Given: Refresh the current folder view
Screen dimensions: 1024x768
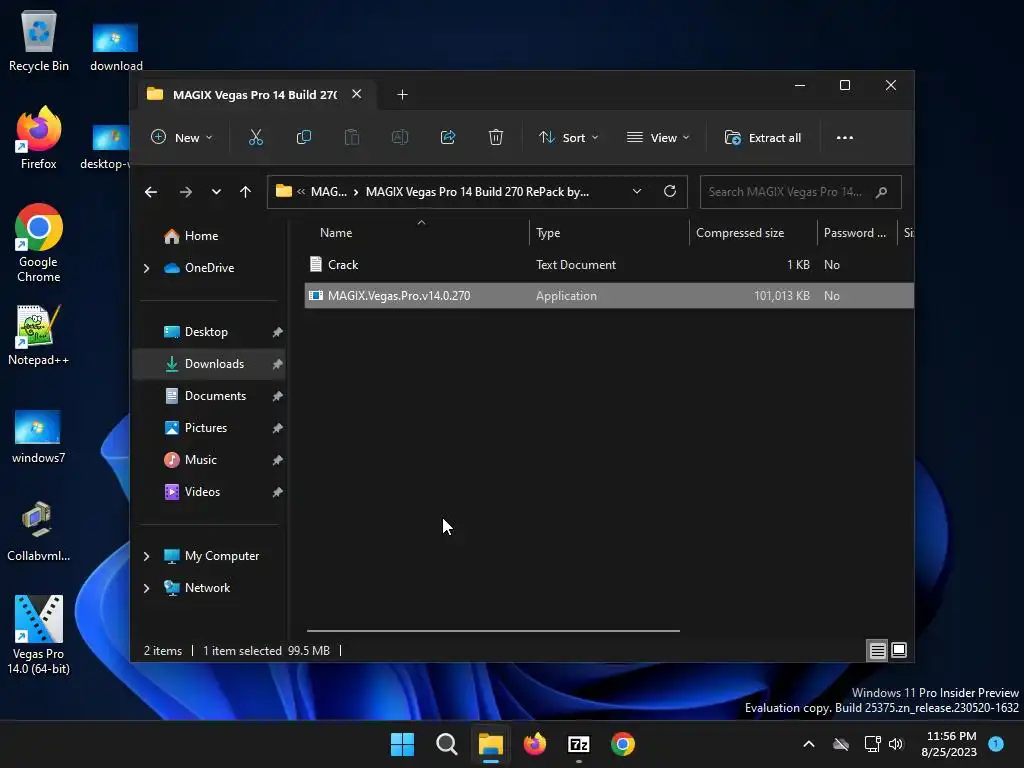Looking at the screenshot, I should (669, 191).
